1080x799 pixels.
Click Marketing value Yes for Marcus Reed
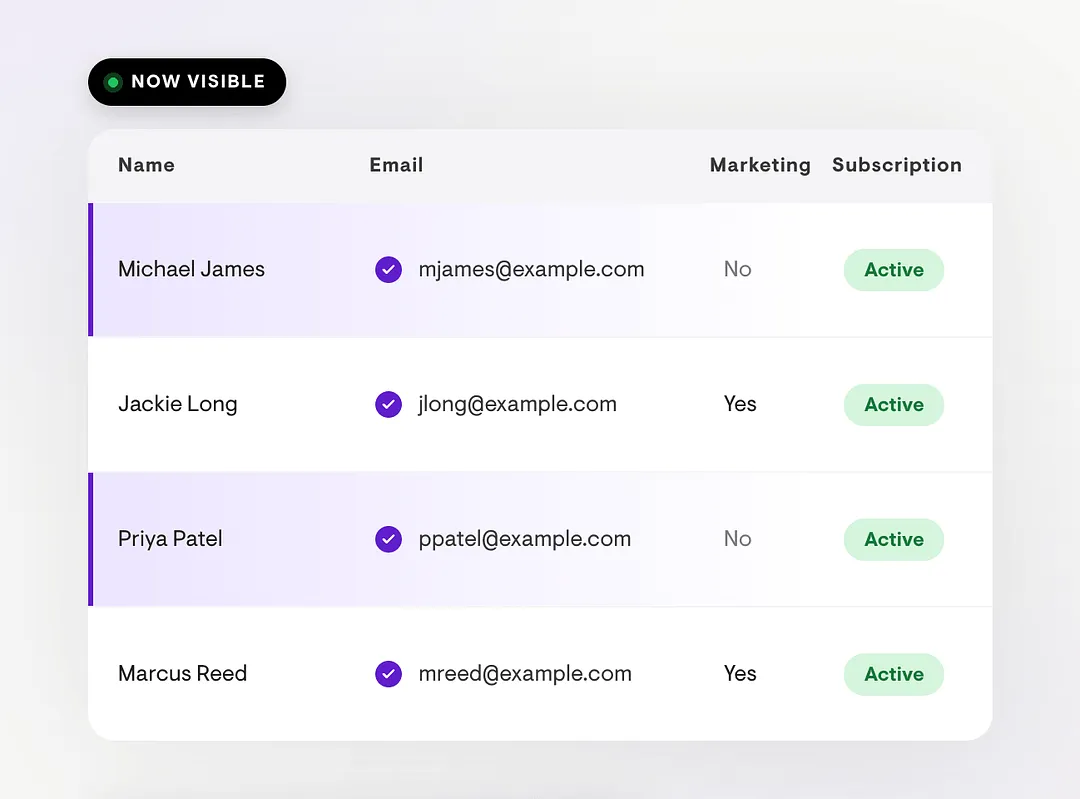click(x=740, y=673)
